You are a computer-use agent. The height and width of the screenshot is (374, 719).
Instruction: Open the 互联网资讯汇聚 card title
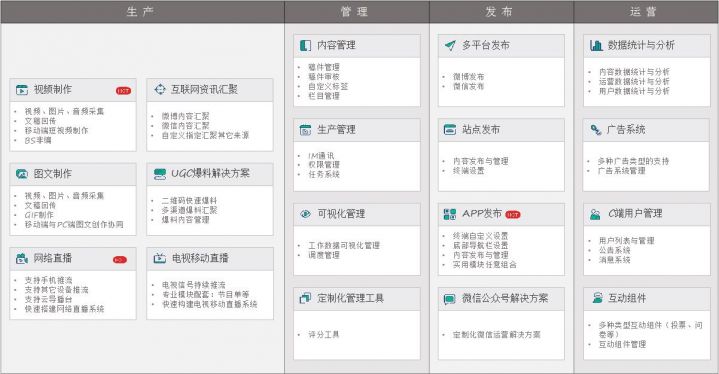204,89
